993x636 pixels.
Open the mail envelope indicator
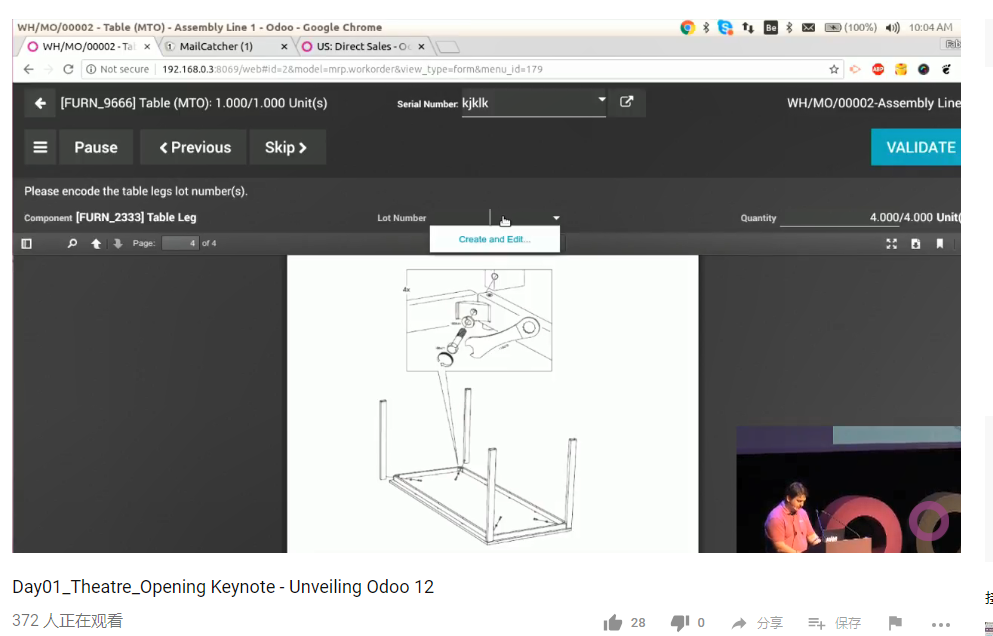tap(809, 27)
